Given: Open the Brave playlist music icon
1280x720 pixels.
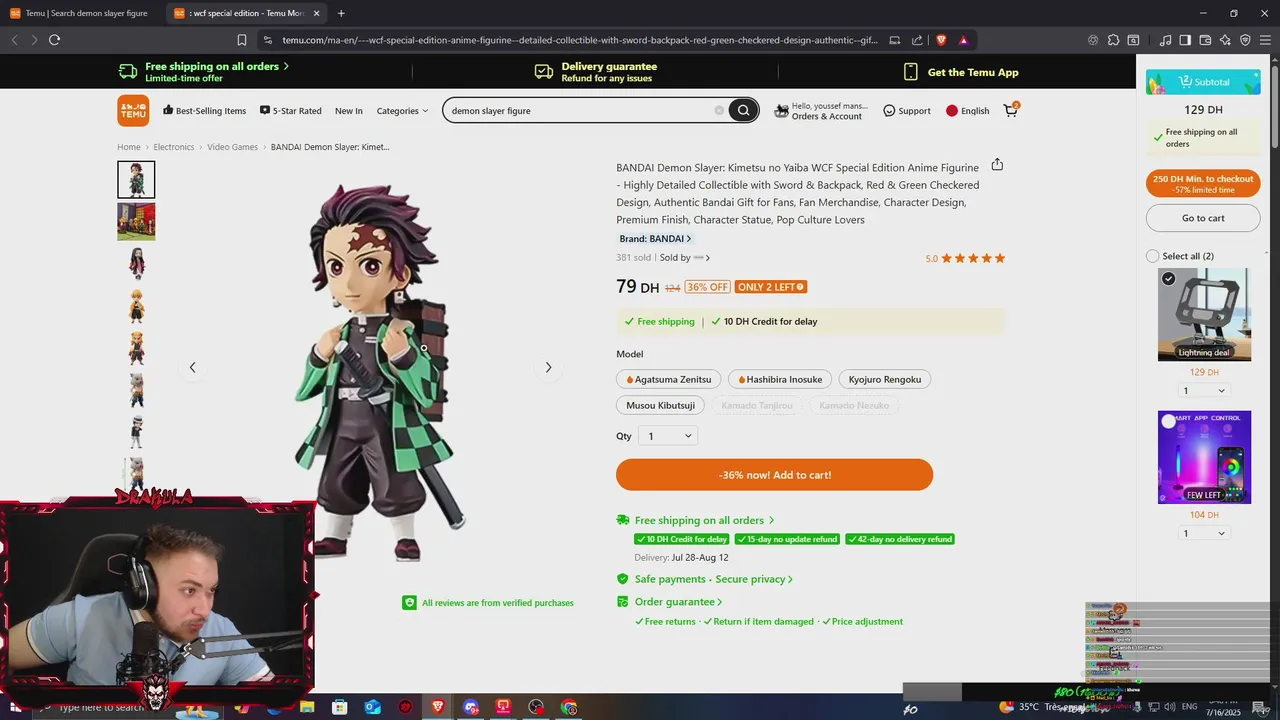Looking at the screenshot, I should (1165, 40).
